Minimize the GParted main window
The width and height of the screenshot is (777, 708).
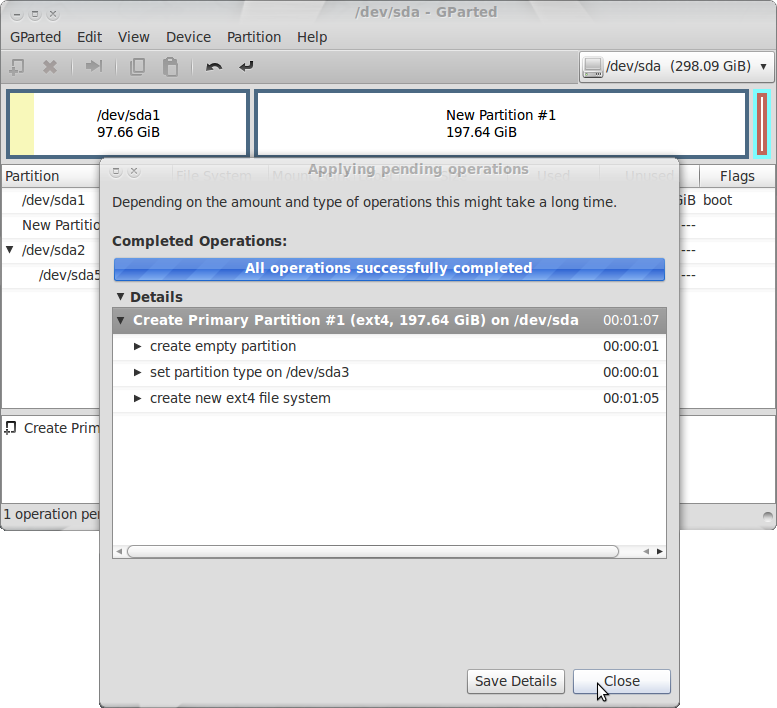click(17, 14)
